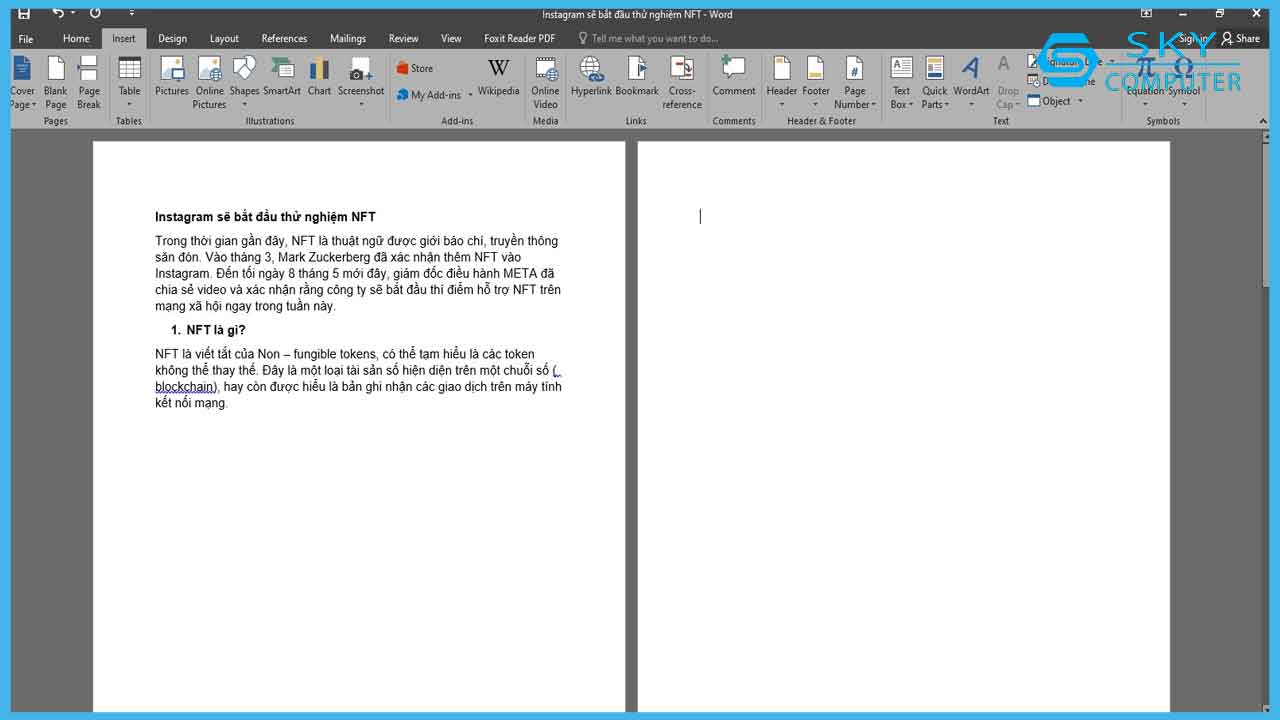Switch to the View tab

(452, 38)
